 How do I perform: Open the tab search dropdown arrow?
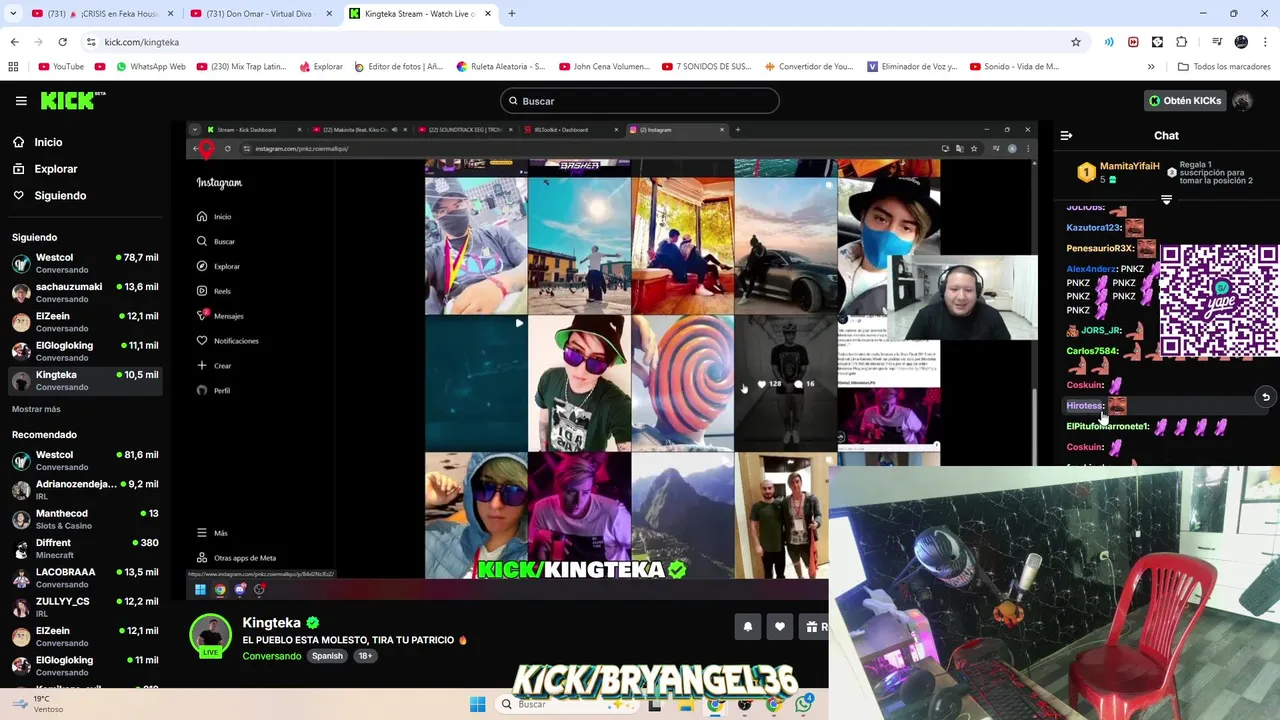point(13,14)
